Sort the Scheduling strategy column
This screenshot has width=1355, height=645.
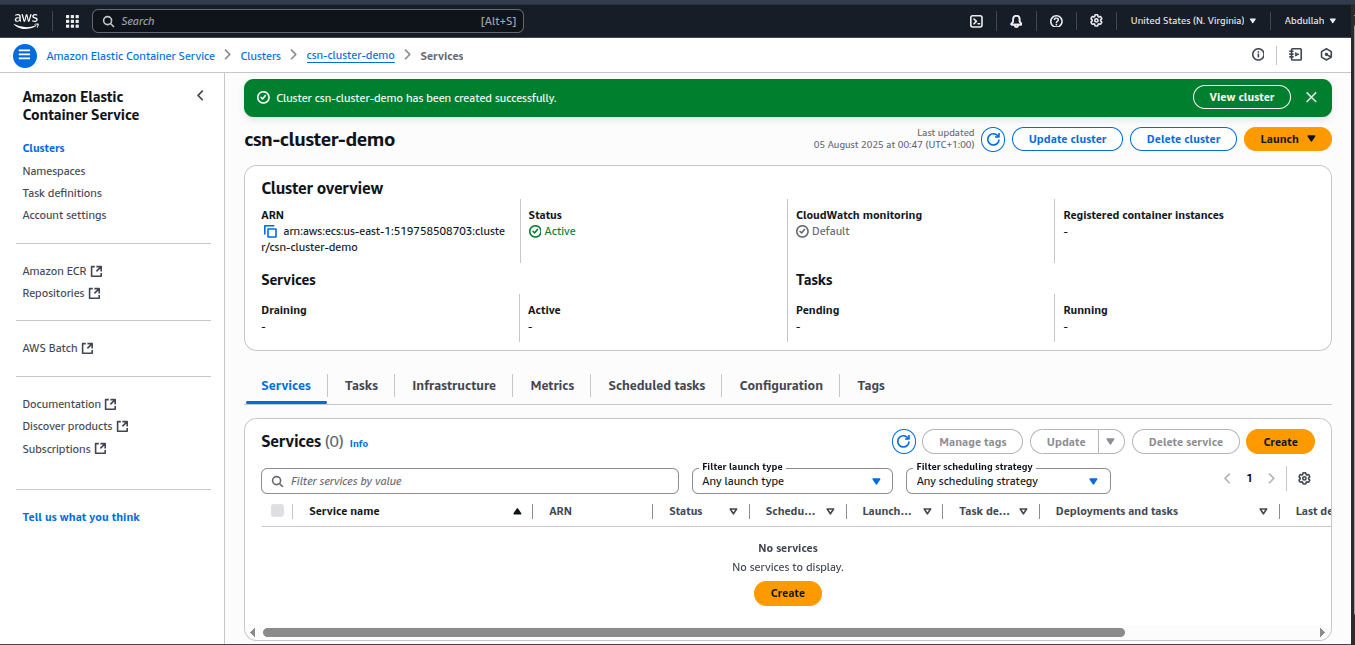point(830,511)
